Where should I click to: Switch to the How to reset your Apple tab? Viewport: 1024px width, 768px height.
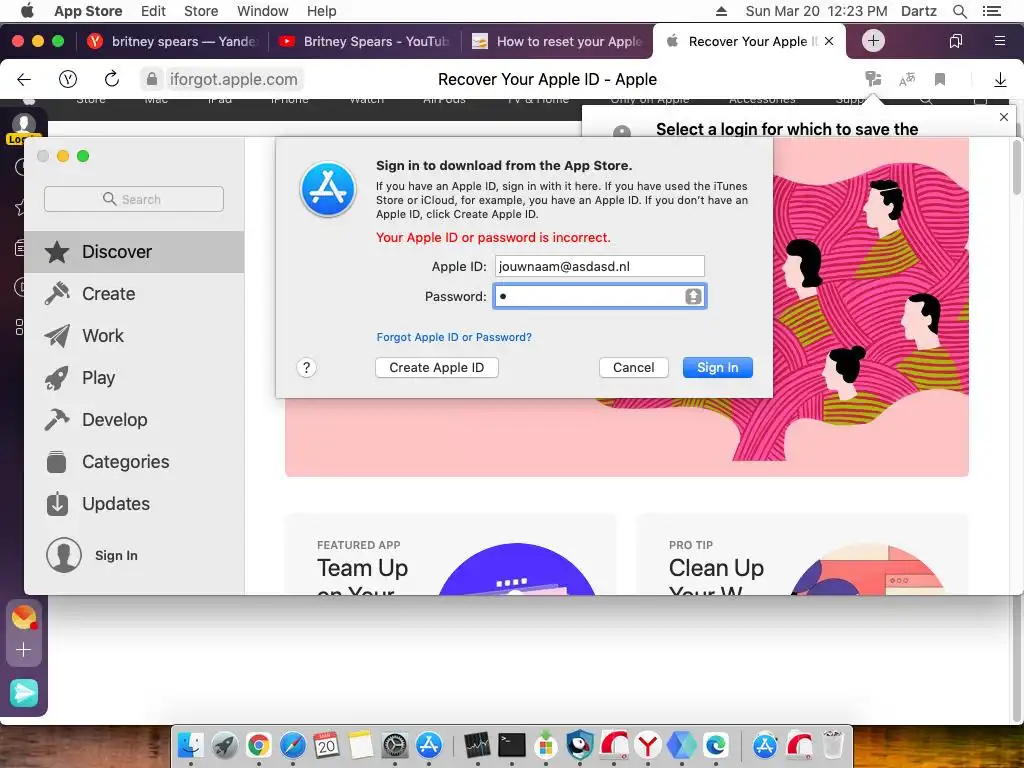click(x=556, y=41)
